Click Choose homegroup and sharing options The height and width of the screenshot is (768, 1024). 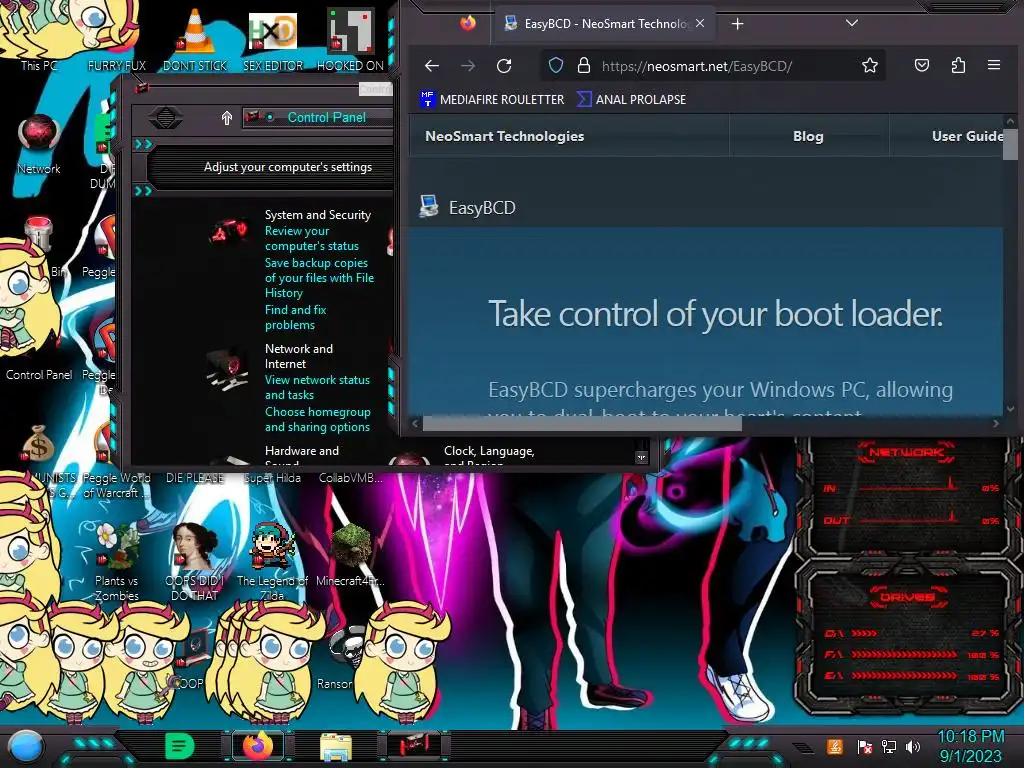click(x=317, y=419)
